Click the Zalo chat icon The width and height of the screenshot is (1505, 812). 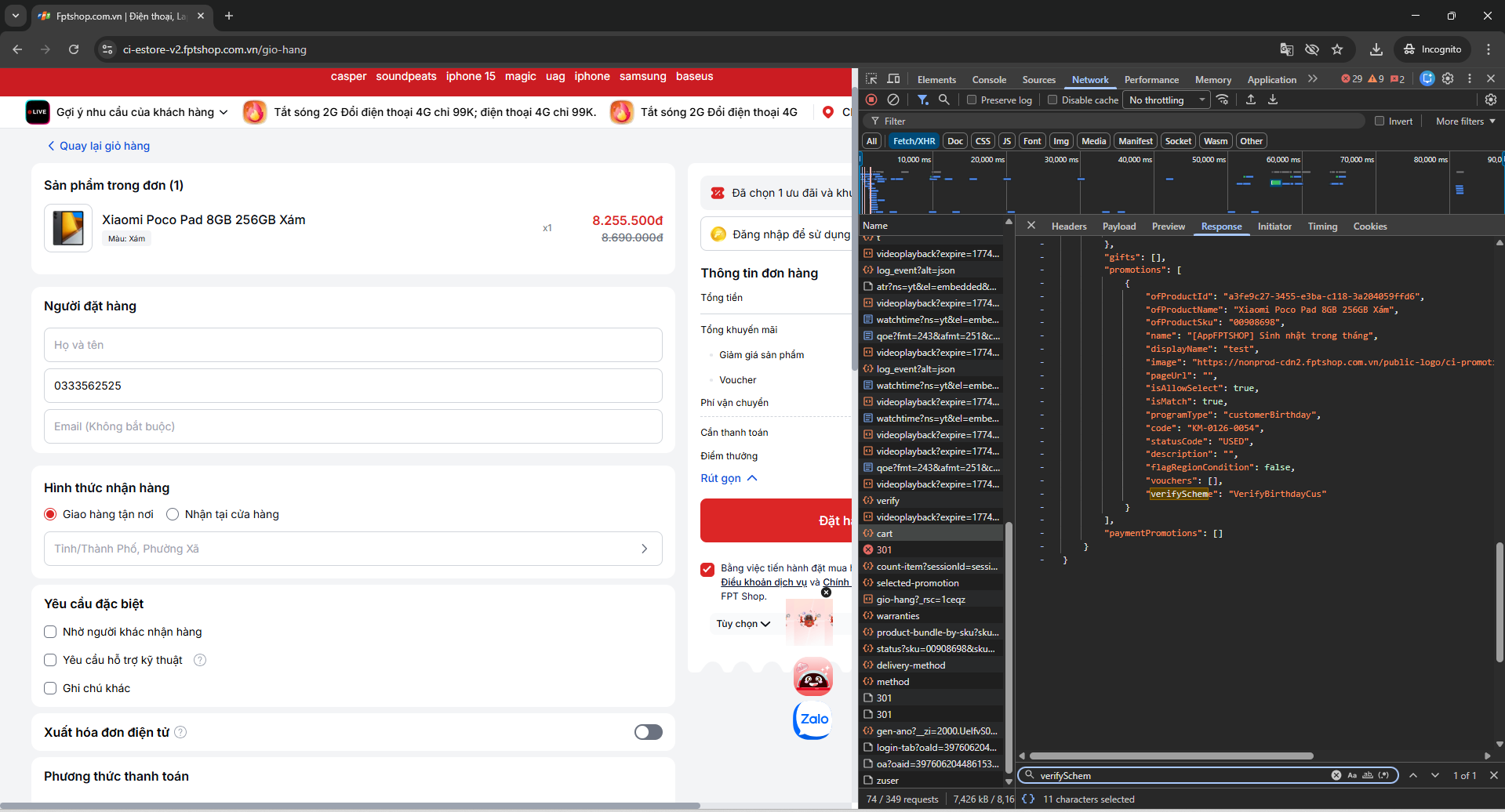pyautogui.click(x=812, y=719)
